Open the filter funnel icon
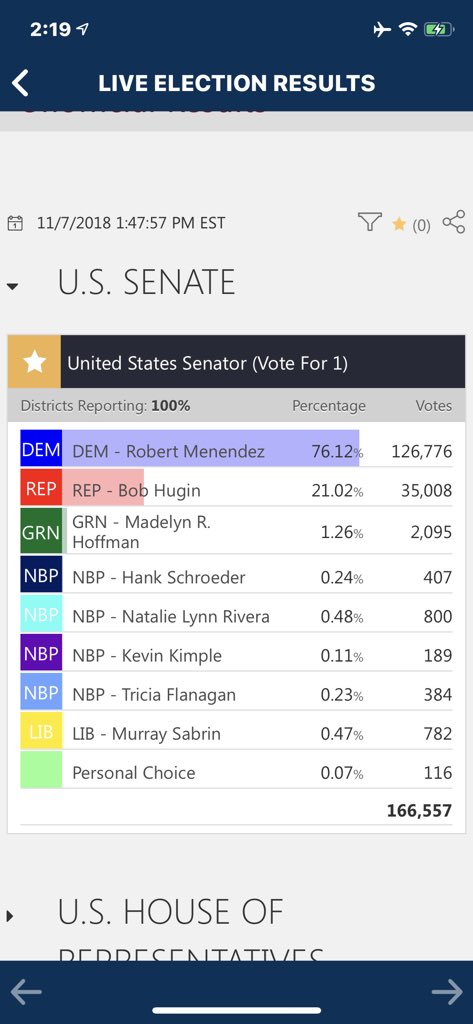This screenshot has height=1024, width=473. 369,222
